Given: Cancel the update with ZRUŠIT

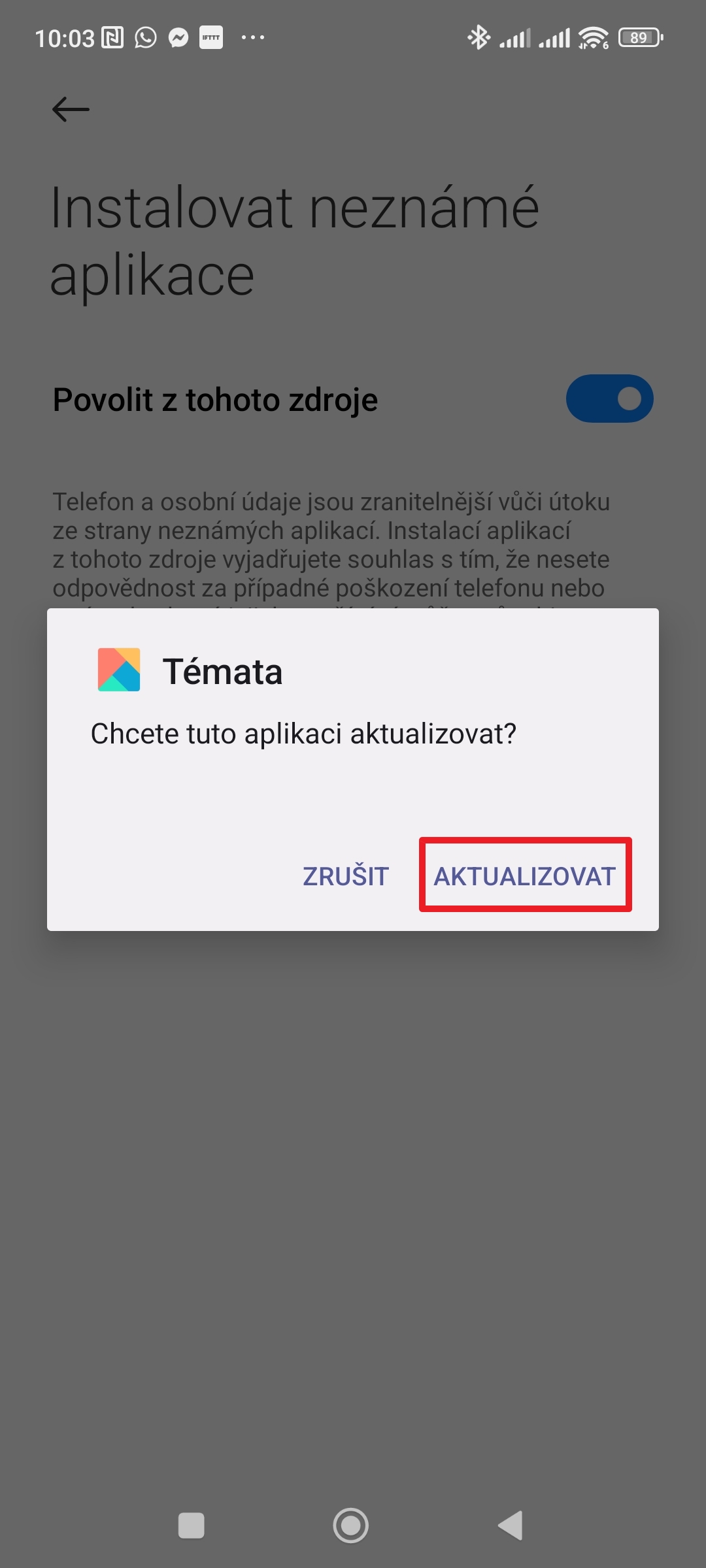Looking at the screenshot, I should point(346,876).
